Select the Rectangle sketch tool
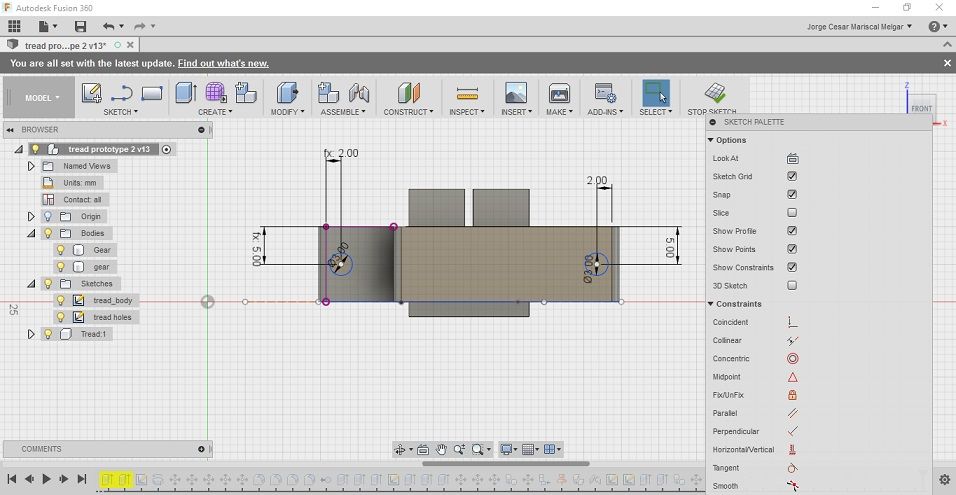The width and height of the screenshot is (956, 495). point(152,93)
